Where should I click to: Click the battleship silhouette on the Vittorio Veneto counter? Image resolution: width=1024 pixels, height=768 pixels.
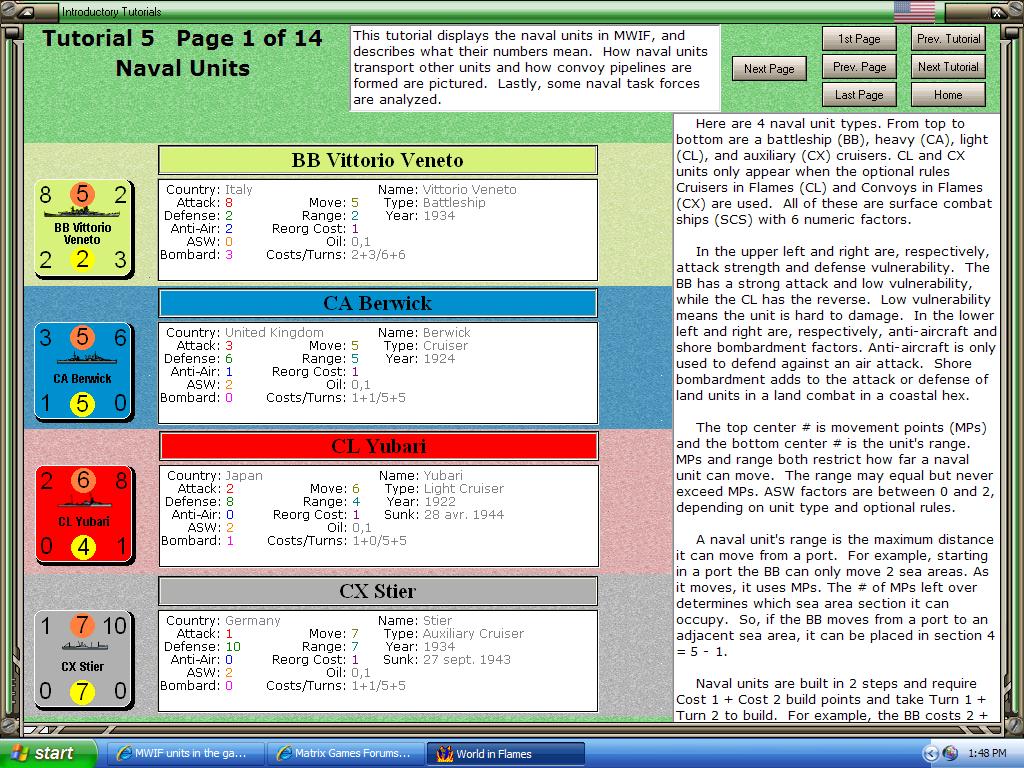point(82,212)
